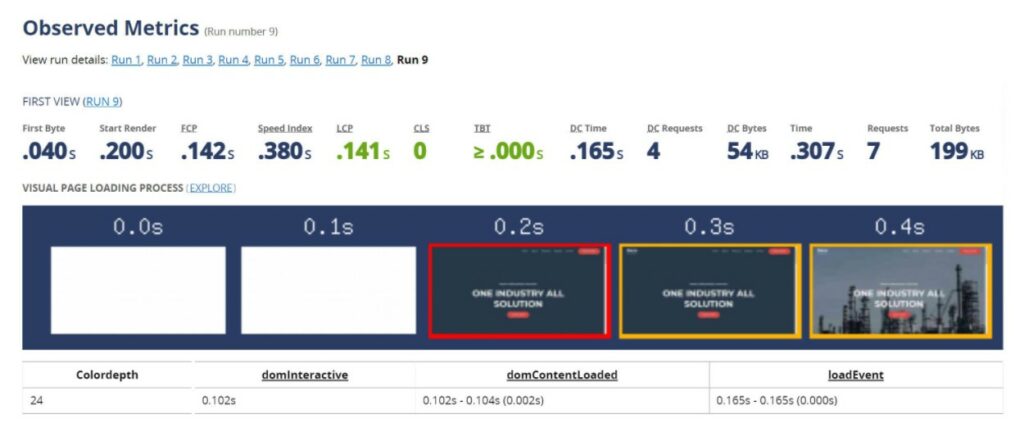Click the domContentLoaded column header
This screenshot has width=1024, height=428.
pos(562,375)
